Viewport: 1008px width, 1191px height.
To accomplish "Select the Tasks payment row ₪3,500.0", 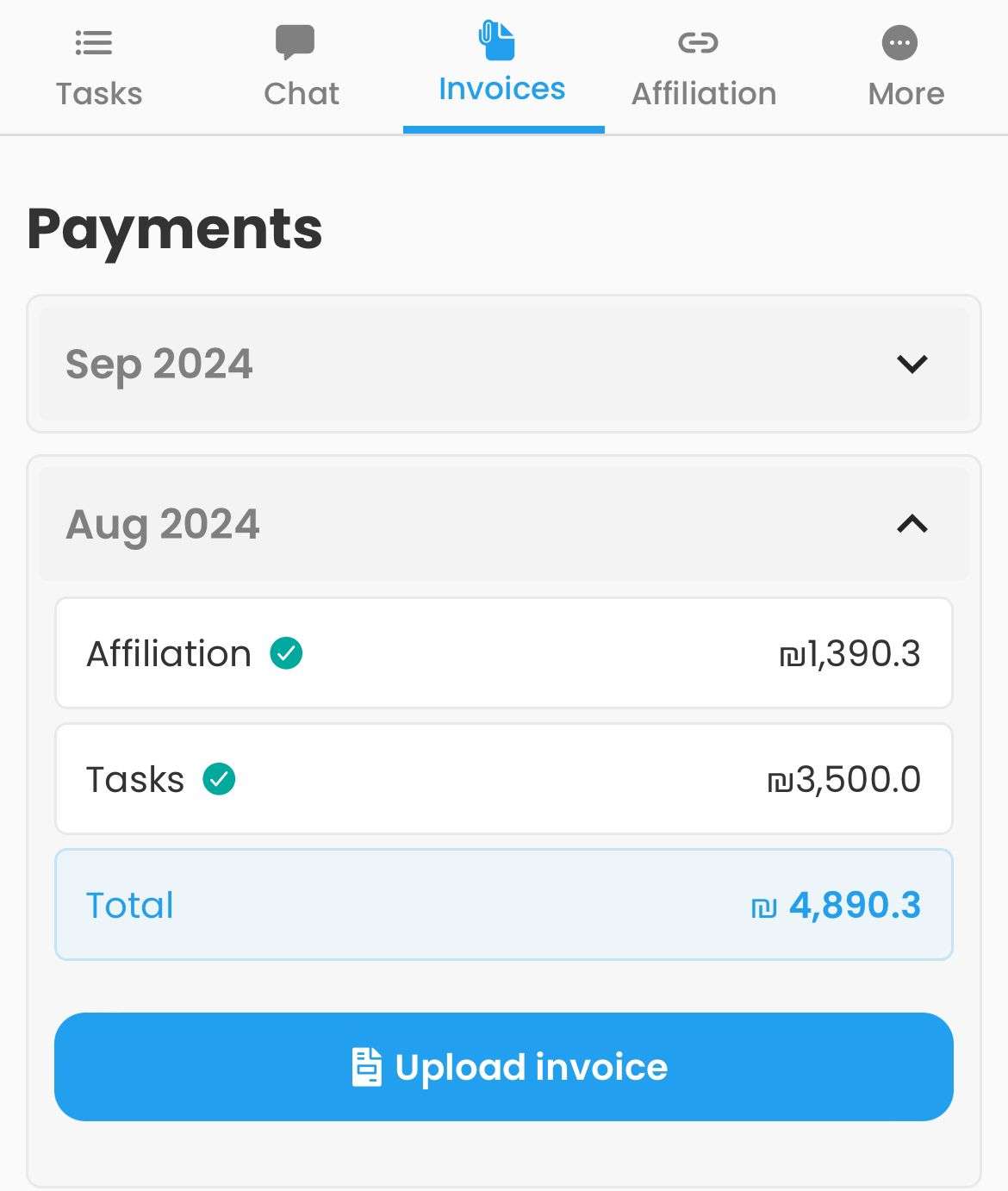I will coord(504,779).
